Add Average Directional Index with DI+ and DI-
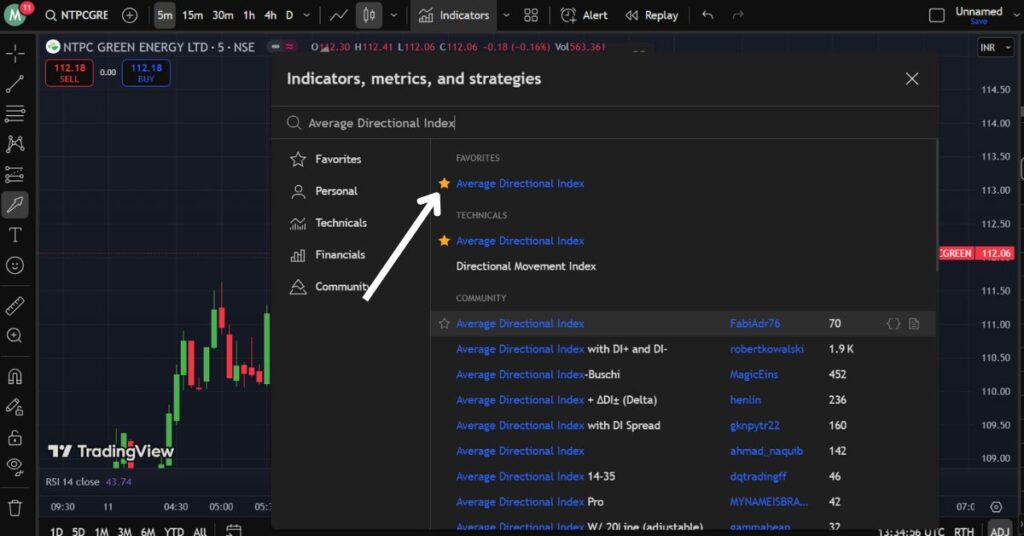 point(562,349)
